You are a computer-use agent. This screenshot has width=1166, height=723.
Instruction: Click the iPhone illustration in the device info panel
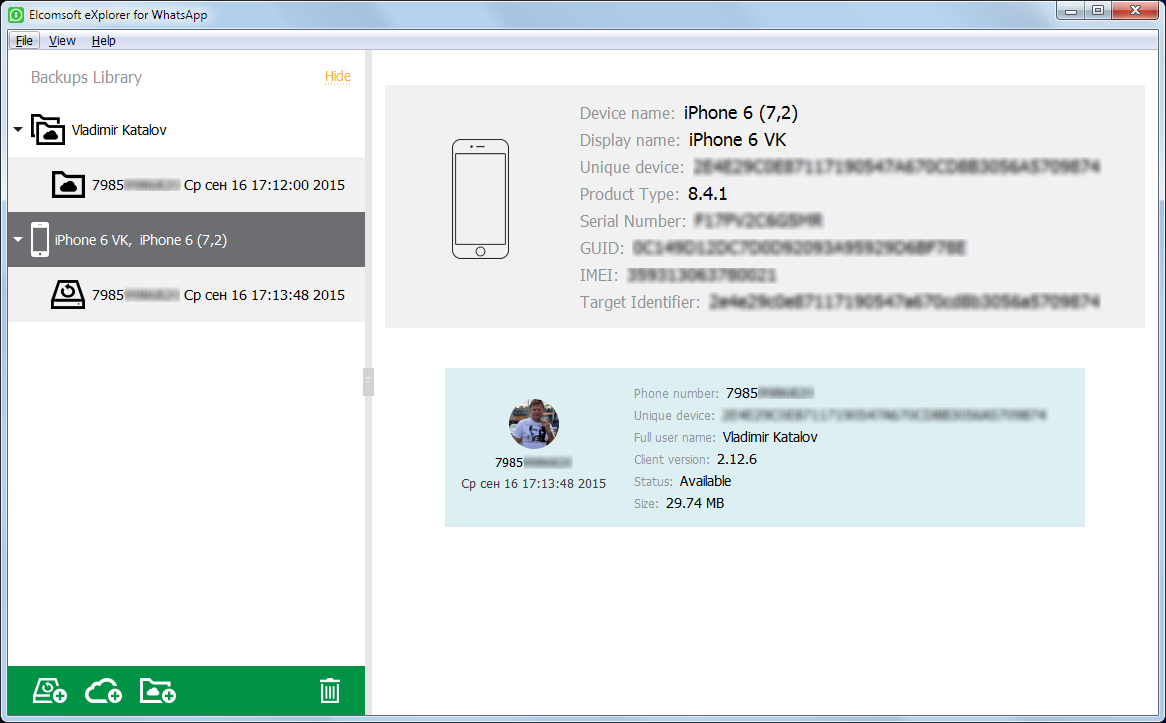point(480,198)
